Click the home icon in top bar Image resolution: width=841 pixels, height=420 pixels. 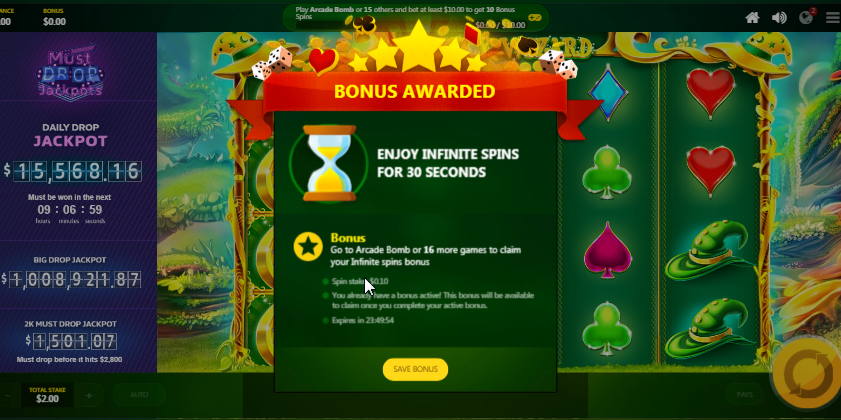pyautogui.click(x=752, y=18)
